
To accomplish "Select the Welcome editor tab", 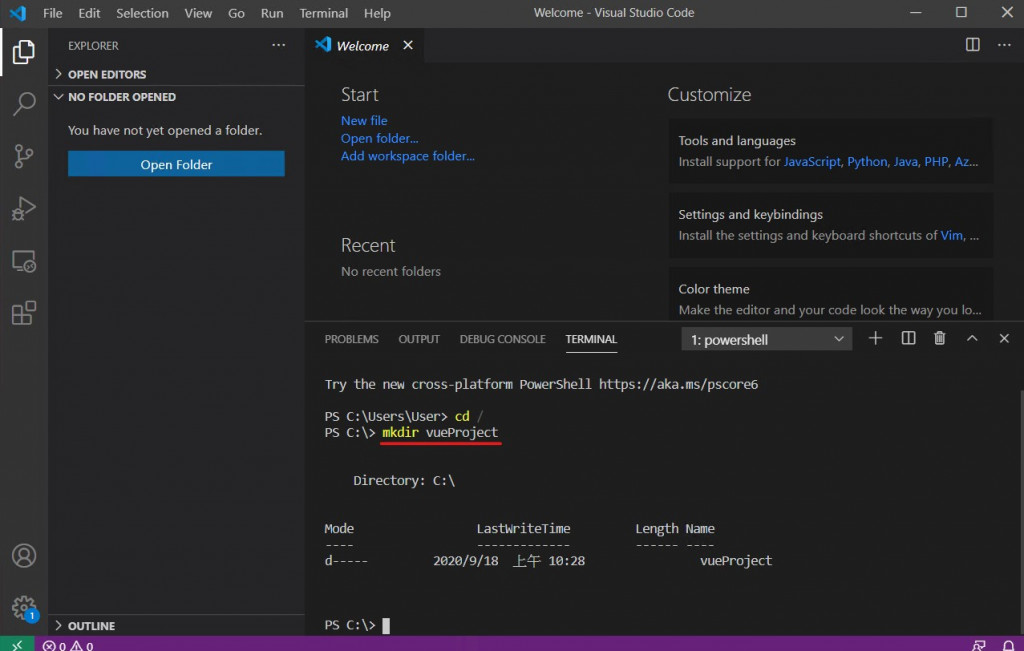I will point(364,45).
